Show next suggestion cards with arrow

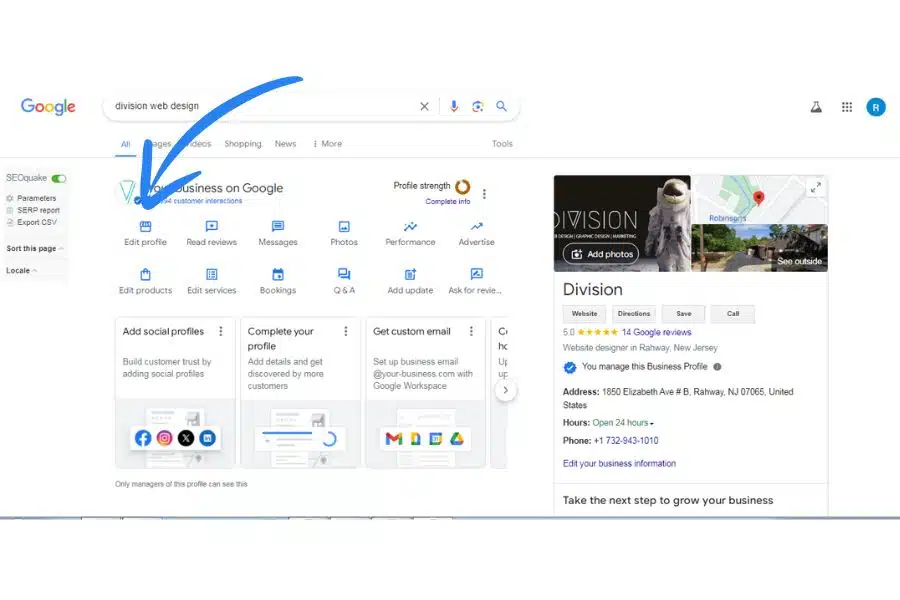(505, 390)
